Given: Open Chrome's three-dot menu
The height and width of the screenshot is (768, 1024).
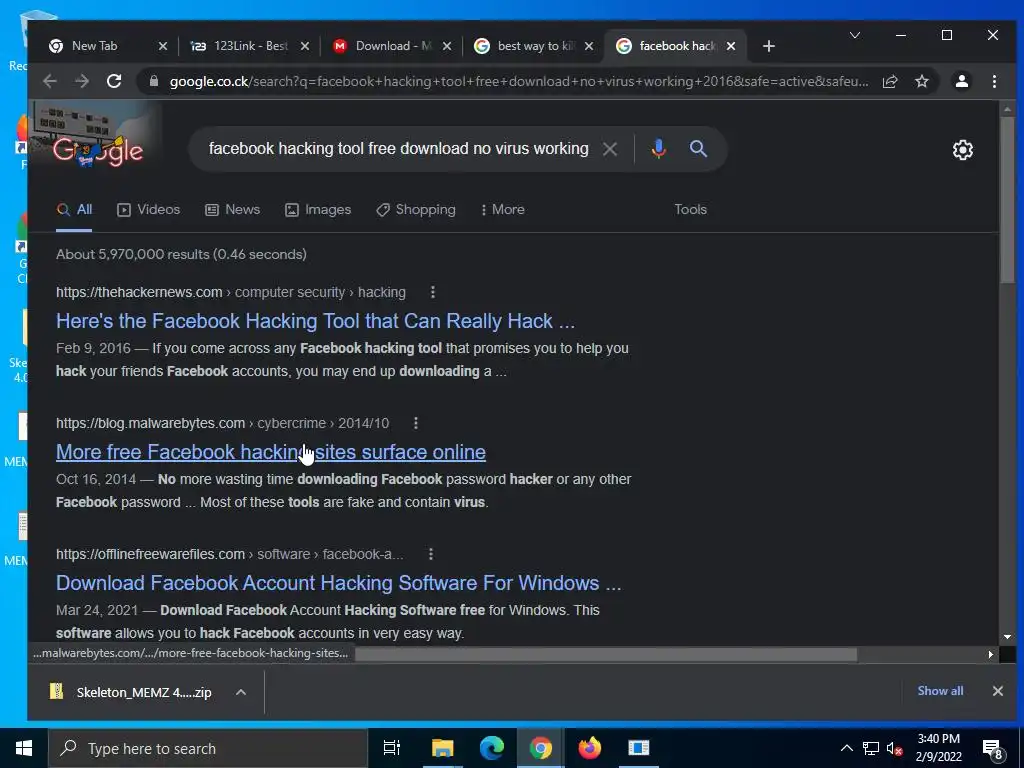Looking at the screenshot, I should click(994, 81).
